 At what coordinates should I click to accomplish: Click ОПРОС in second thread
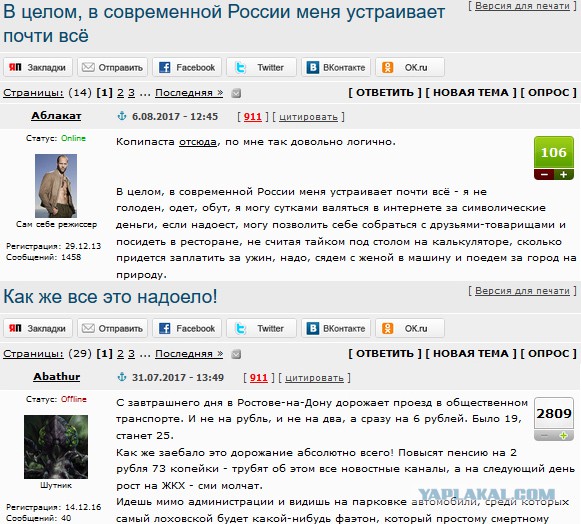549,354
